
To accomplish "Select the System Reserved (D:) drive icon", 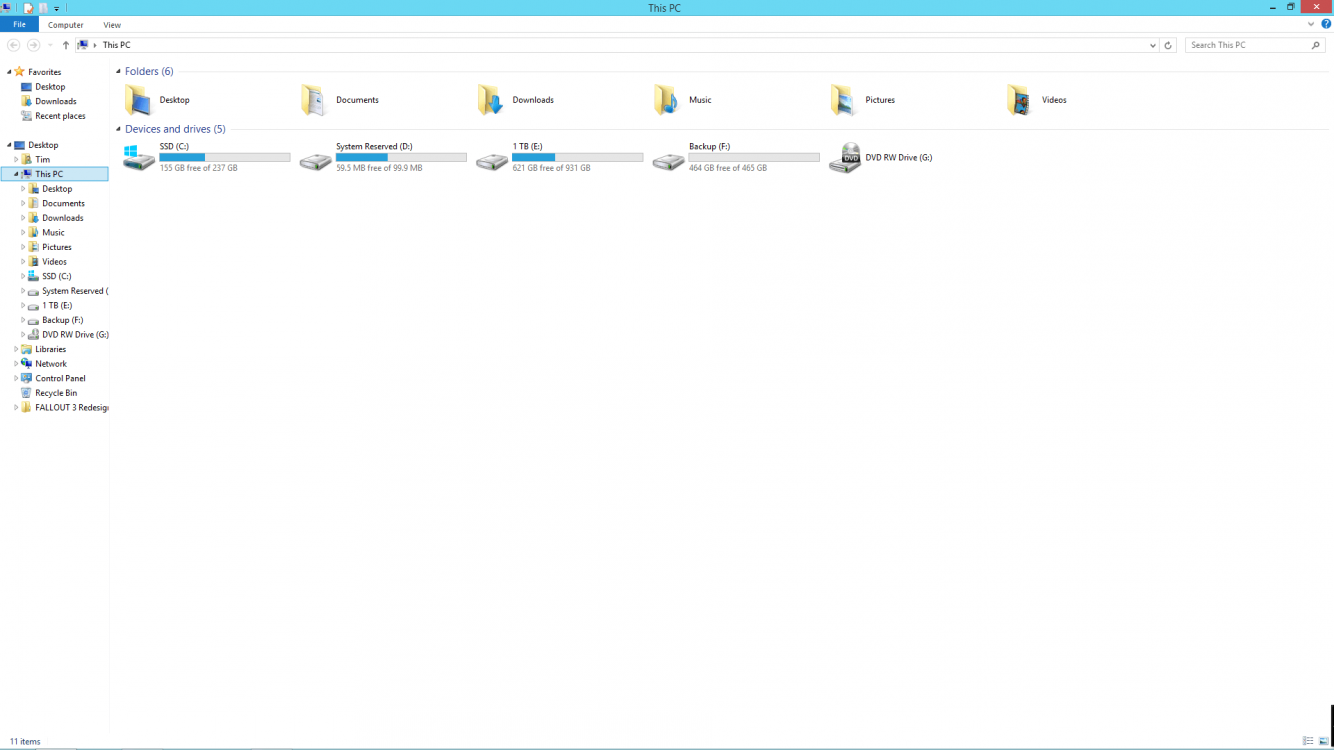I will click(x=316, y=160).
